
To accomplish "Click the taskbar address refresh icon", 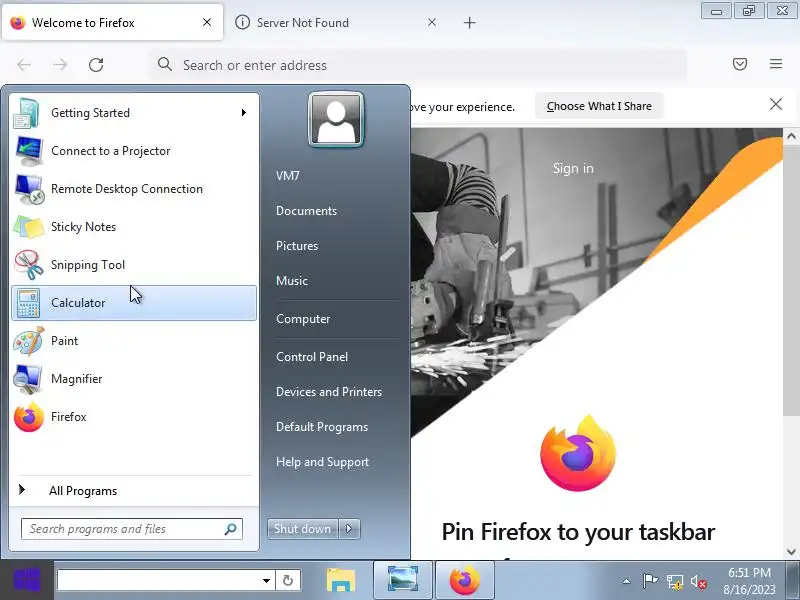I will click(288, 580).
